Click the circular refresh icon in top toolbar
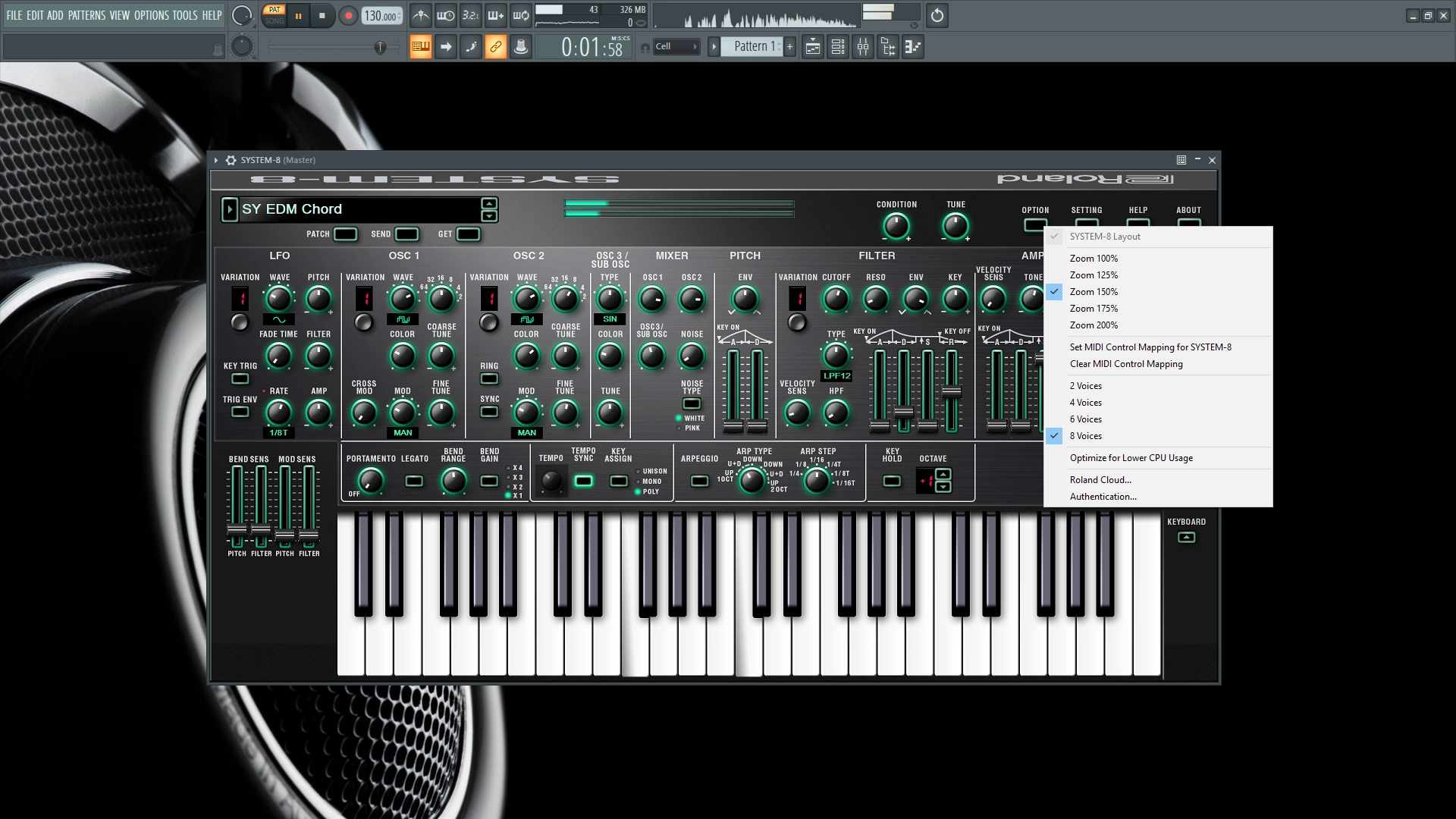Image resolution: width=1456 pixels, height=819 pixels. point(937,15)
